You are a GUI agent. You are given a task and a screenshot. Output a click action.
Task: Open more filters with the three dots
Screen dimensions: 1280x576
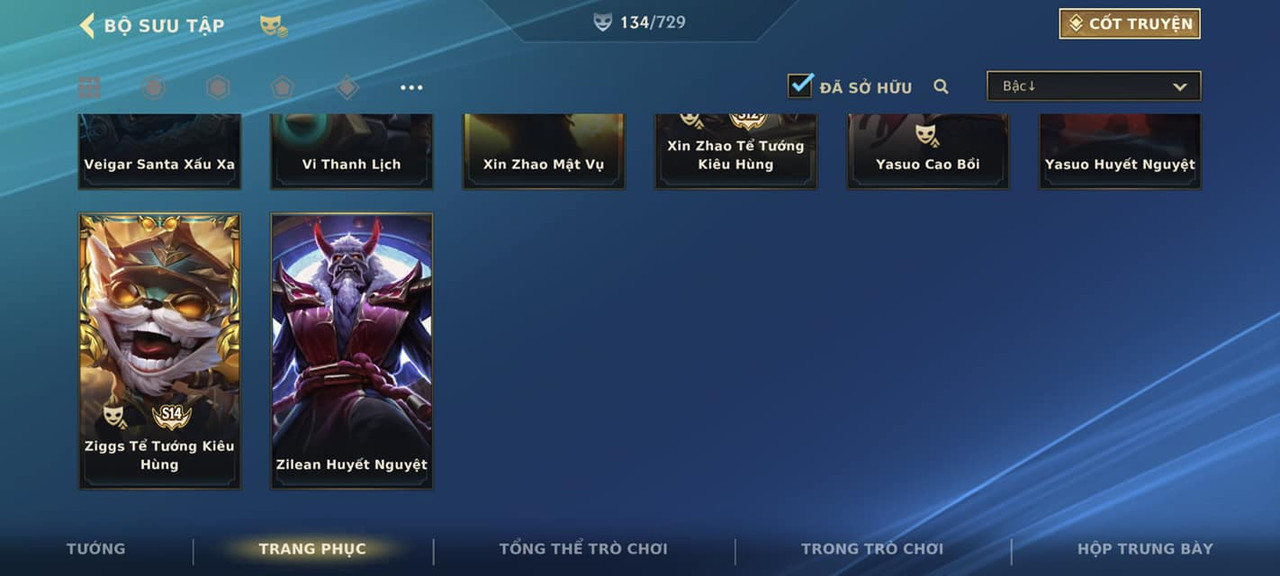point(411,88)
